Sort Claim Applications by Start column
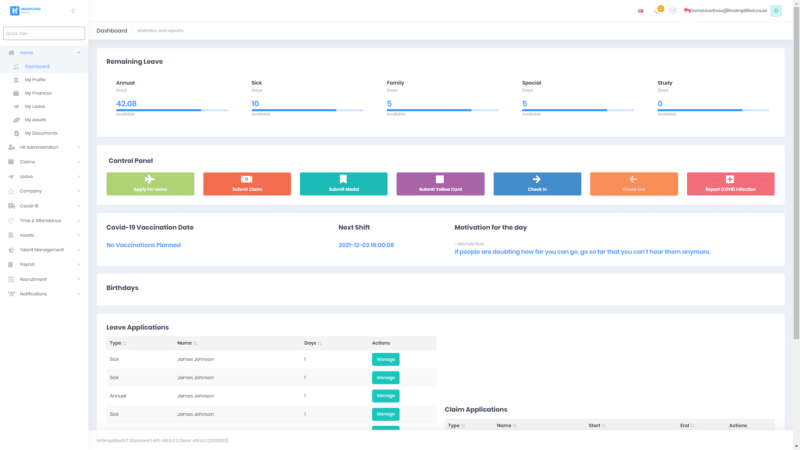Viewport: 800px width, 450px height. point(604,426)
